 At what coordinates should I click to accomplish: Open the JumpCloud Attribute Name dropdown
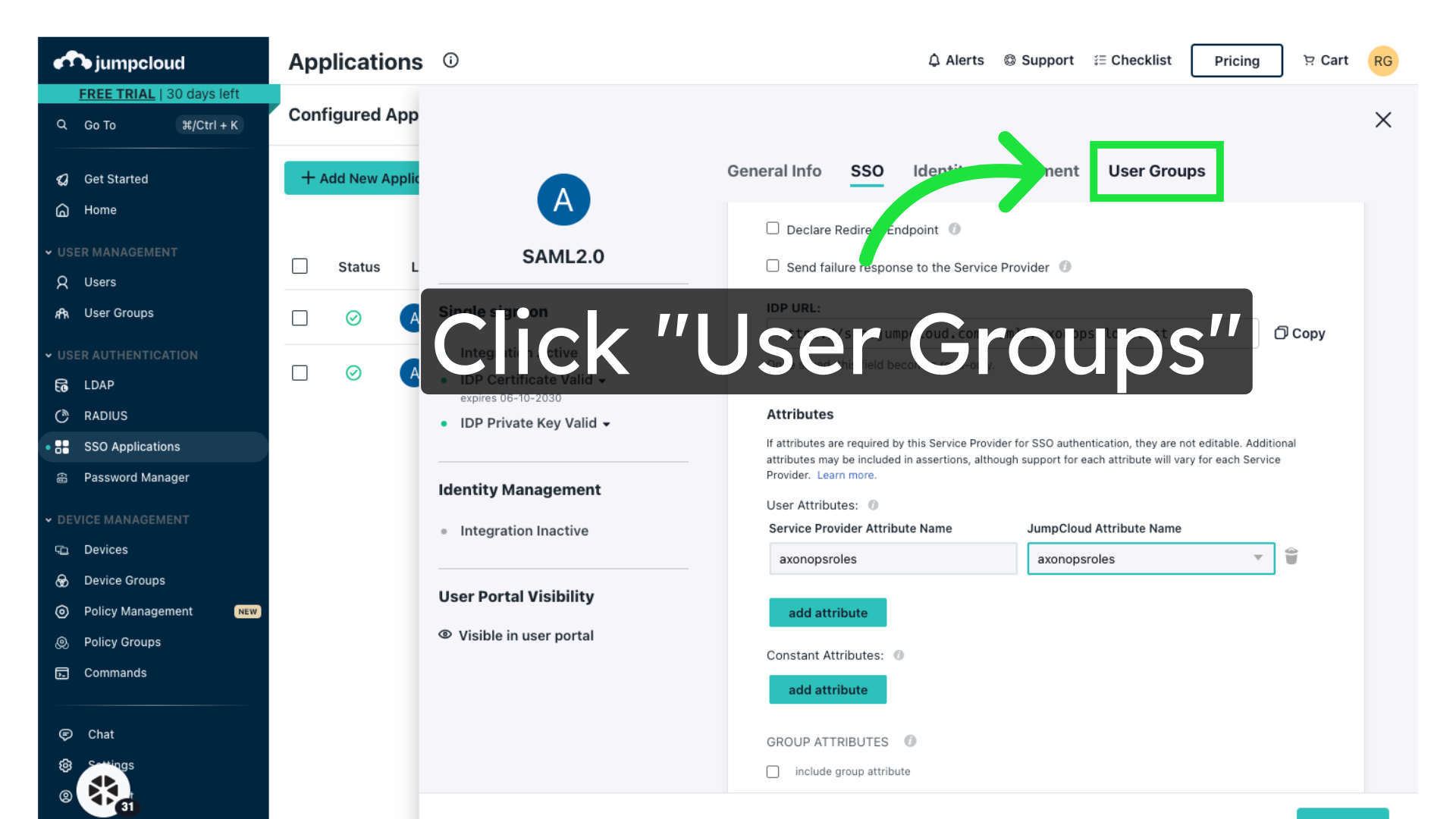[1150, 559]
